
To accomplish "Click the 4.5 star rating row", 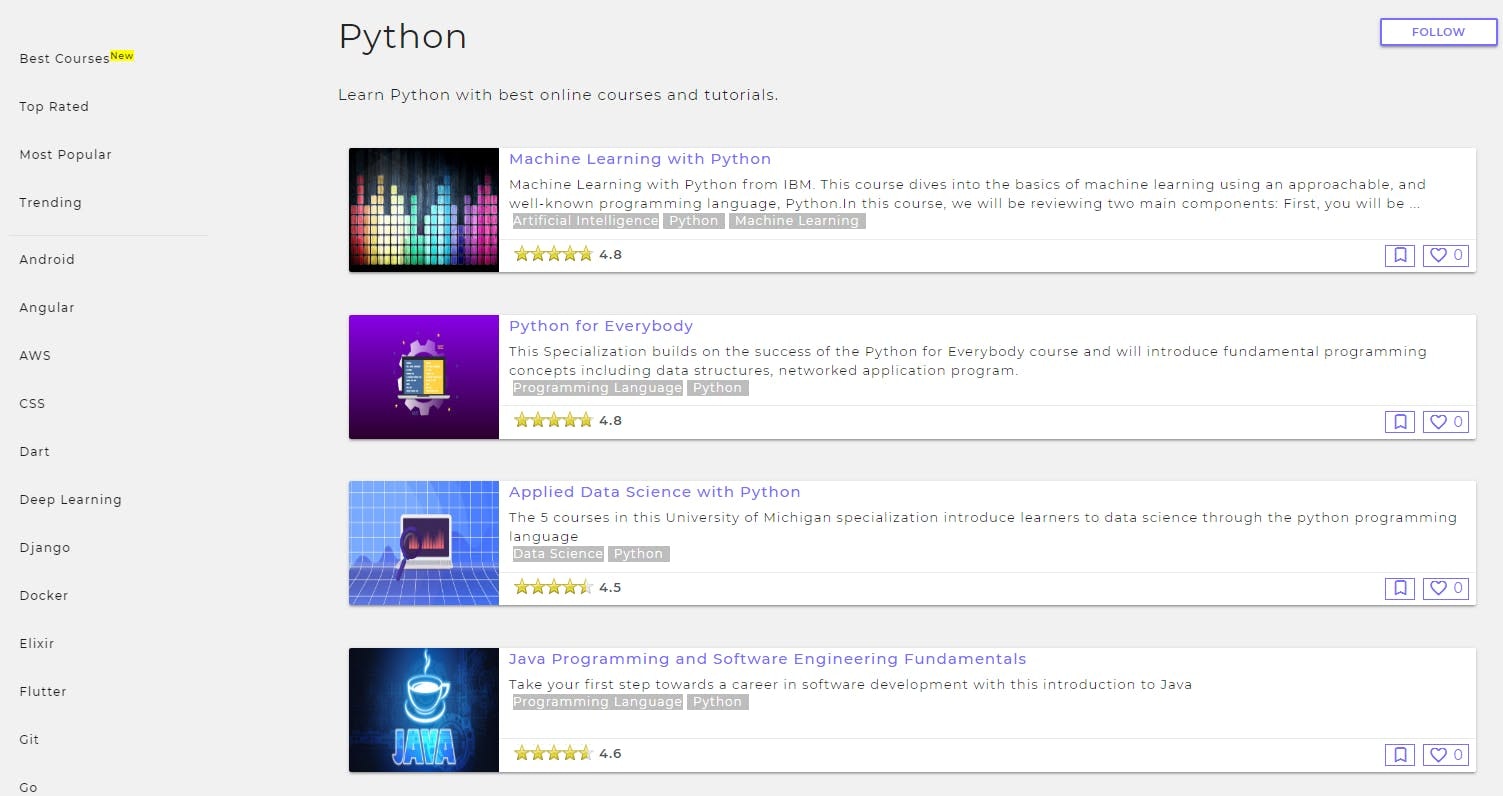I will pyautogui.click(x=567, y=587).
